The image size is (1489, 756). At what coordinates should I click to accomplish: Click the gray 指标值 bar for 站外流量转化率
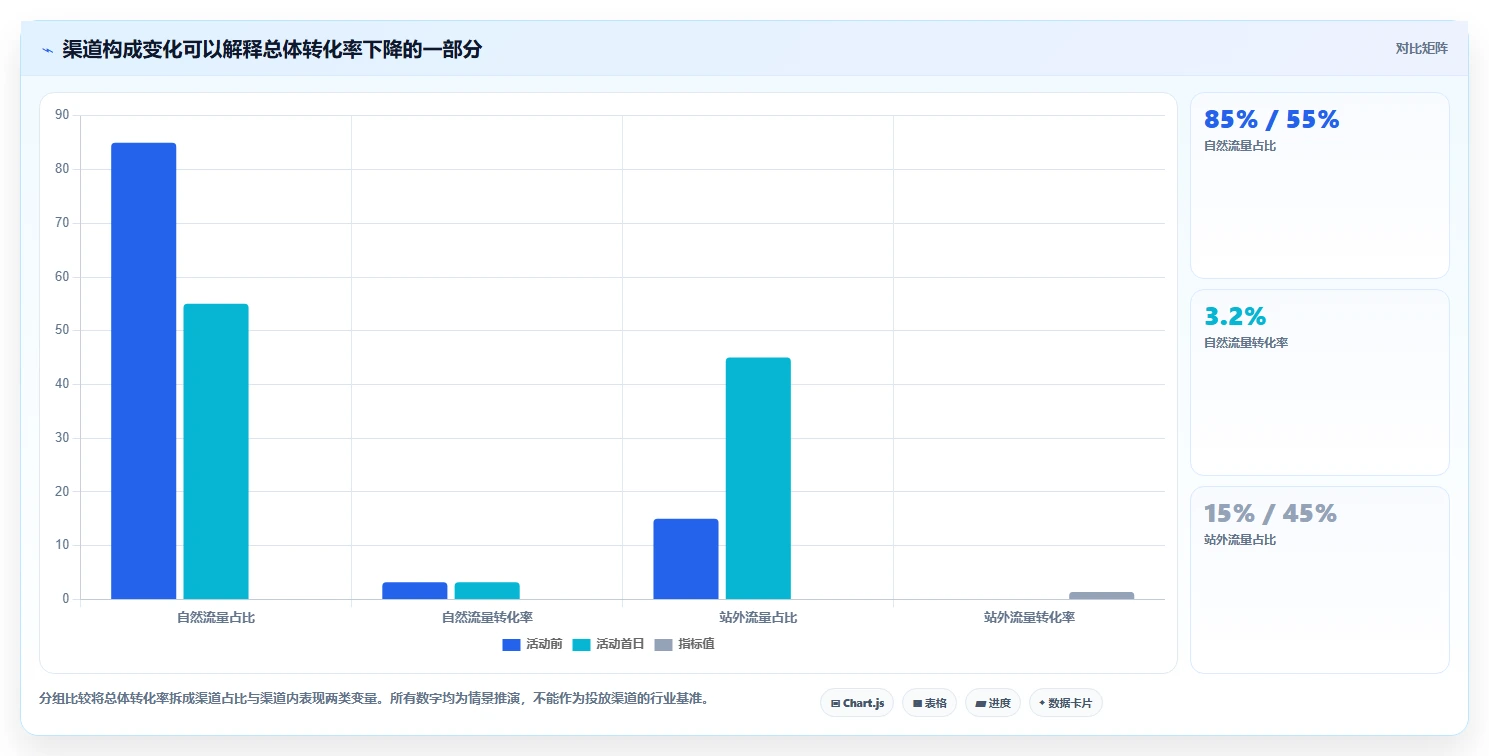[1101, 596]
